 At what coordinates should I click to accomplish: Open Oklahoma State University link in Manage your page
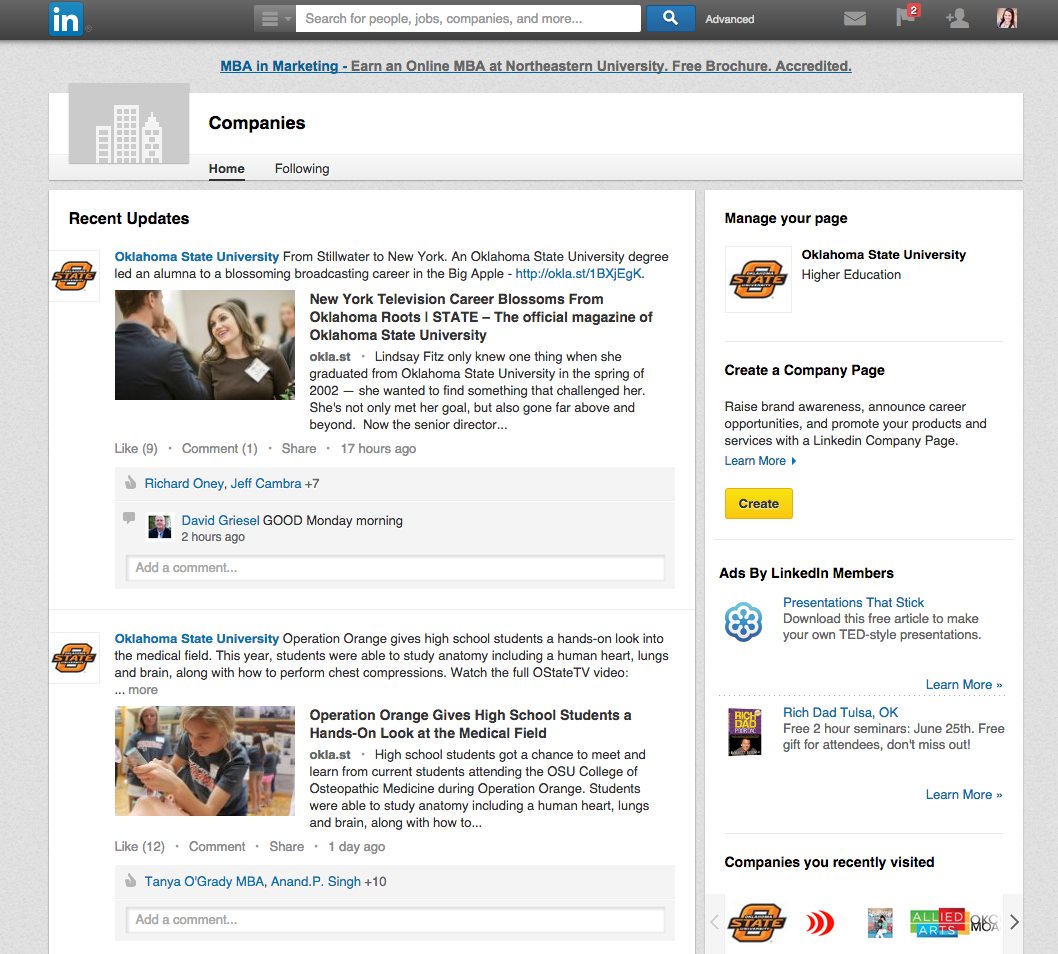884,254
